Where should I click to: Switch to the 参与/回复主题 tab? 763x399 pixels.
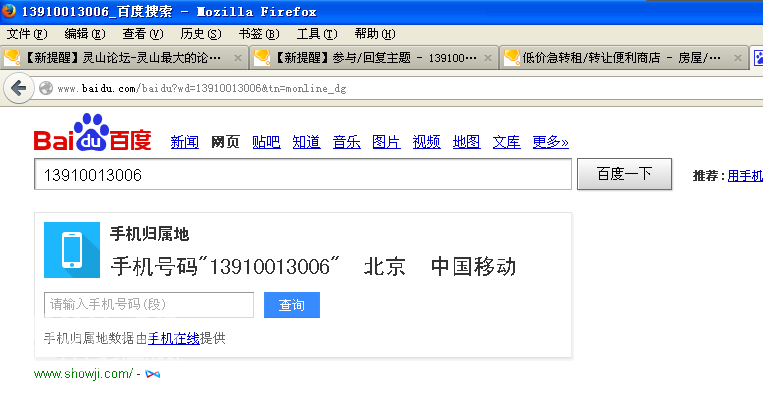(374, 58)
